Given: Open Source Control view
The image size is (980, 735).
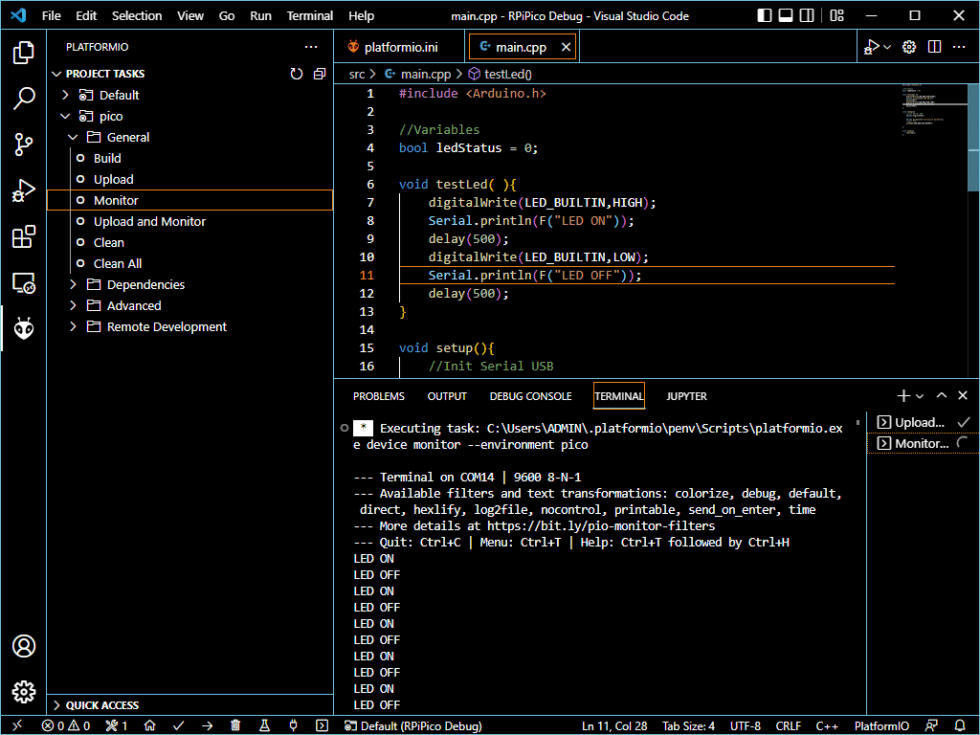Looking at the screenshot, I should pyautogui.click(x=23, y=144).
